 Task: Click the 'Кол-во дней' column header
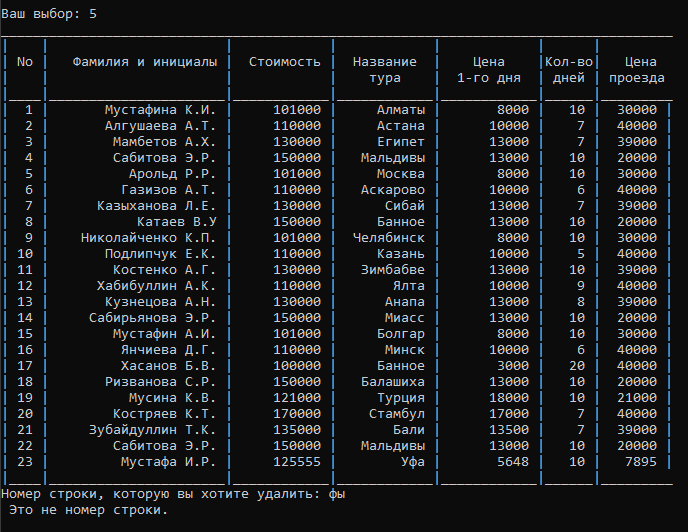click(x=569, y=70)
